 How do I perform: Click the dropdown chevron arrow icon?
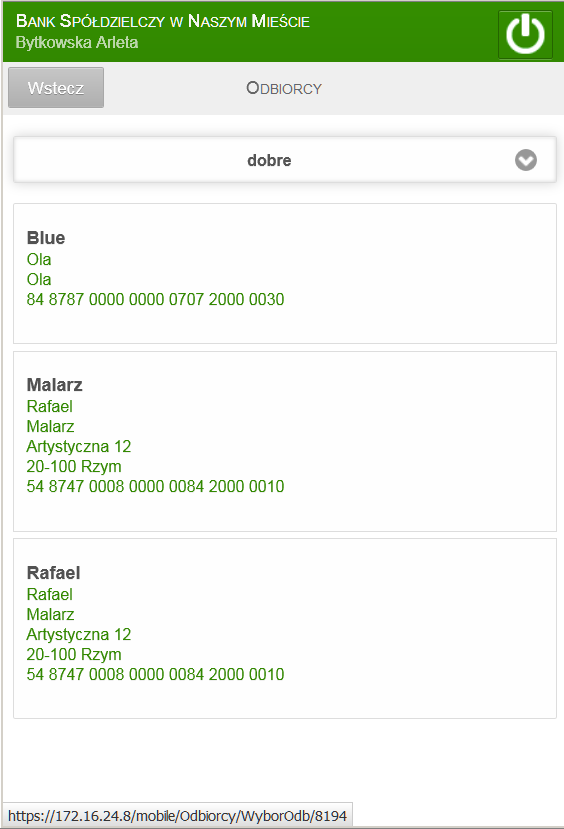pyautogui.click(x=525, y=160)
